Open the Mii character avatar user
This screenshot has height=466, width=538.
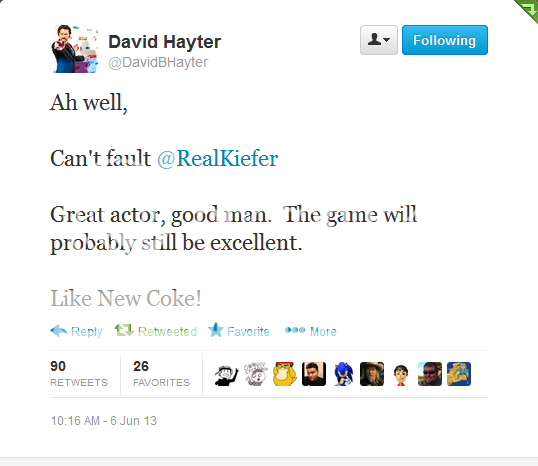401,374
